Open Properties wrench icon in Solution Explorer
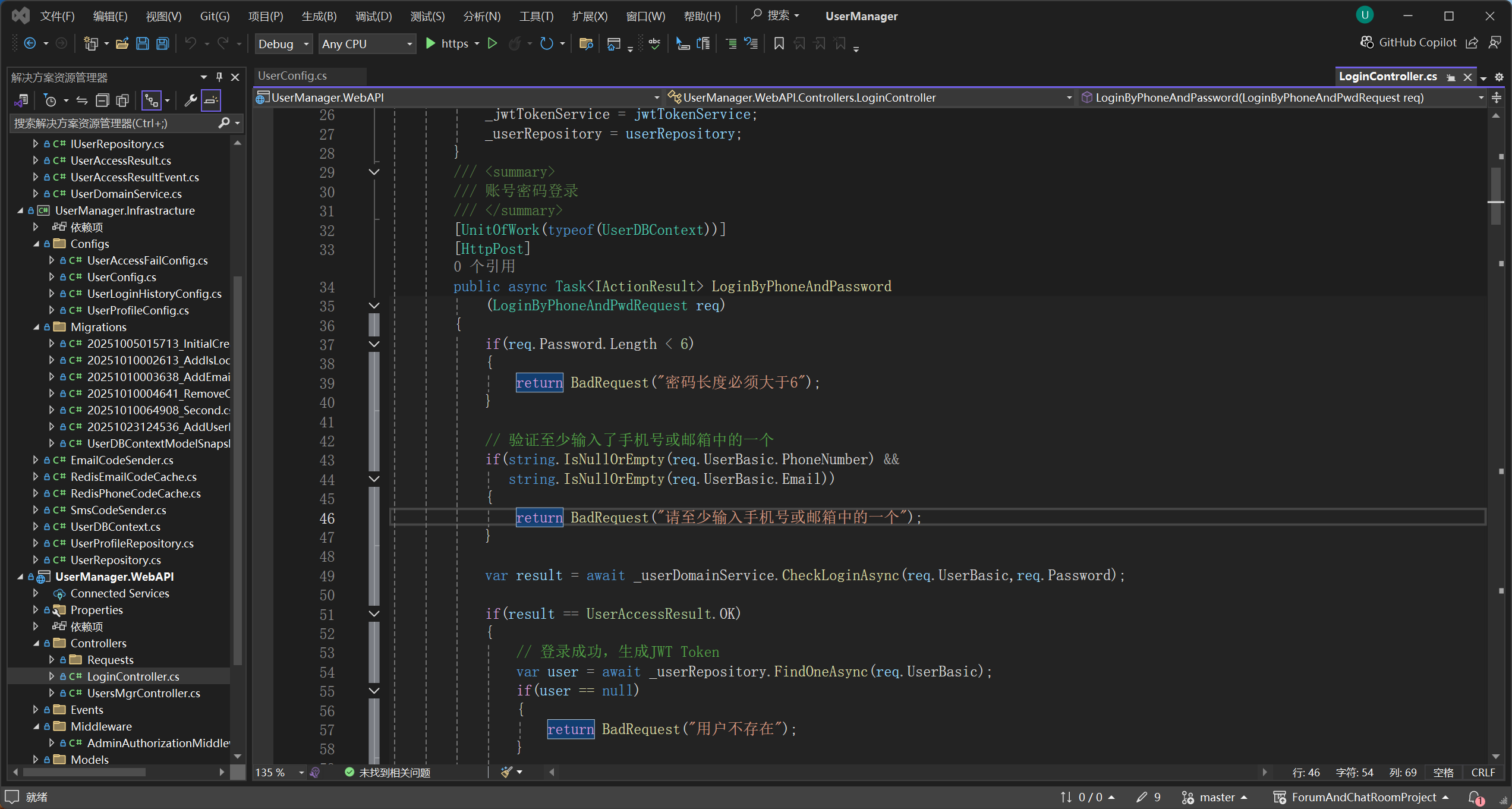The image size is (1512, 809). pos(190,100)
